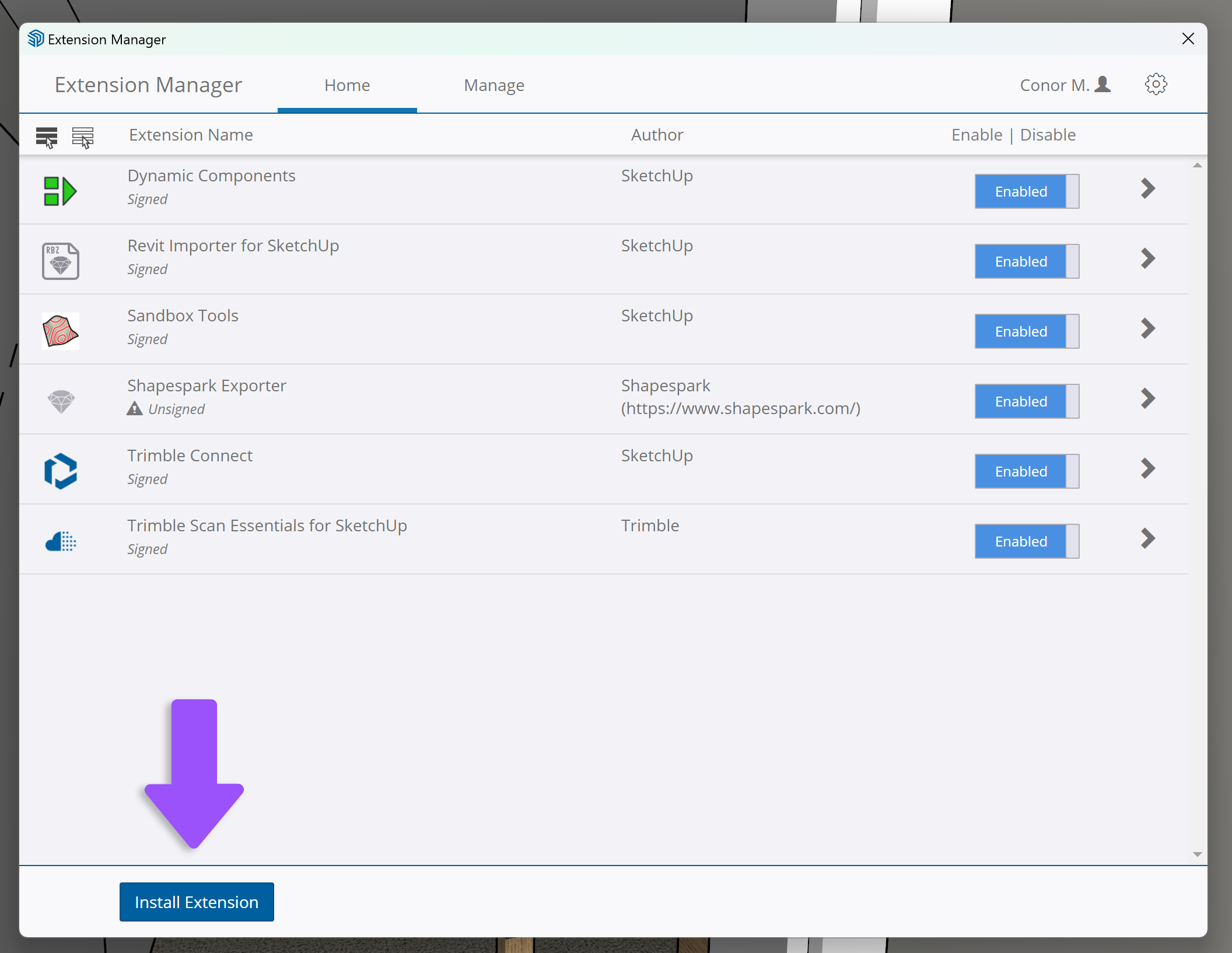Switch to the Home tab
This screenshot has width=1232, height=953.
click(347, 85)
